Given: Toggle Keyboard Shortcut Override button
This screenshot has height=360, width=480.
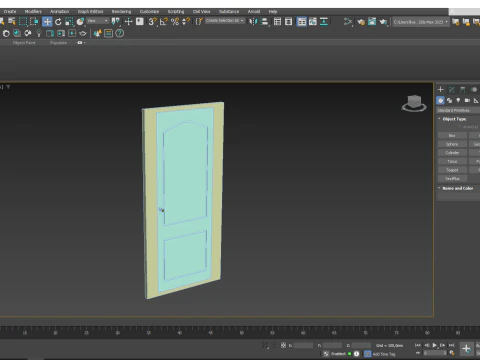Looking at the screenshot, I should point(140,22).
